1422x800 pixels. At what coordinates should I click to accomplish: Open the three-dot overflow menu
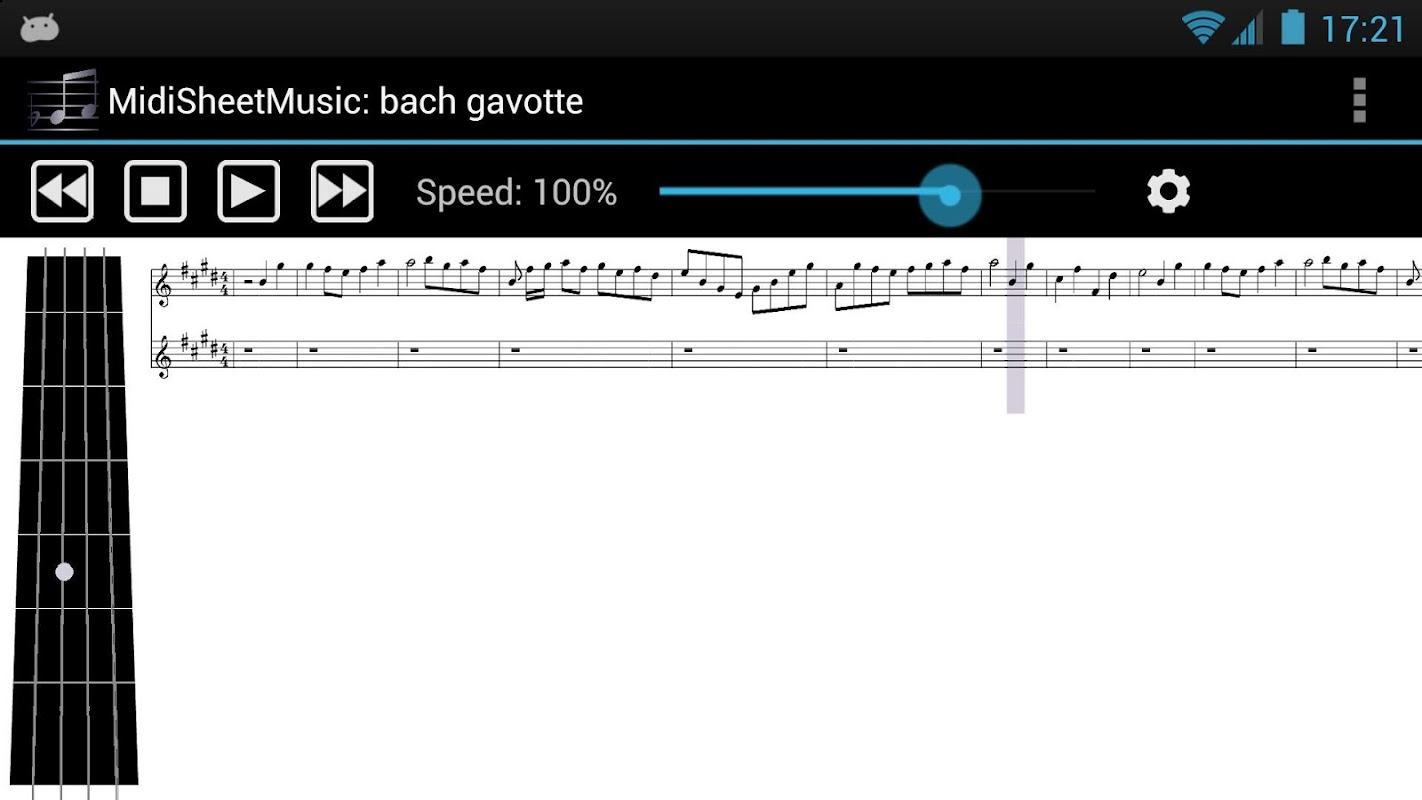point(1359,100)
